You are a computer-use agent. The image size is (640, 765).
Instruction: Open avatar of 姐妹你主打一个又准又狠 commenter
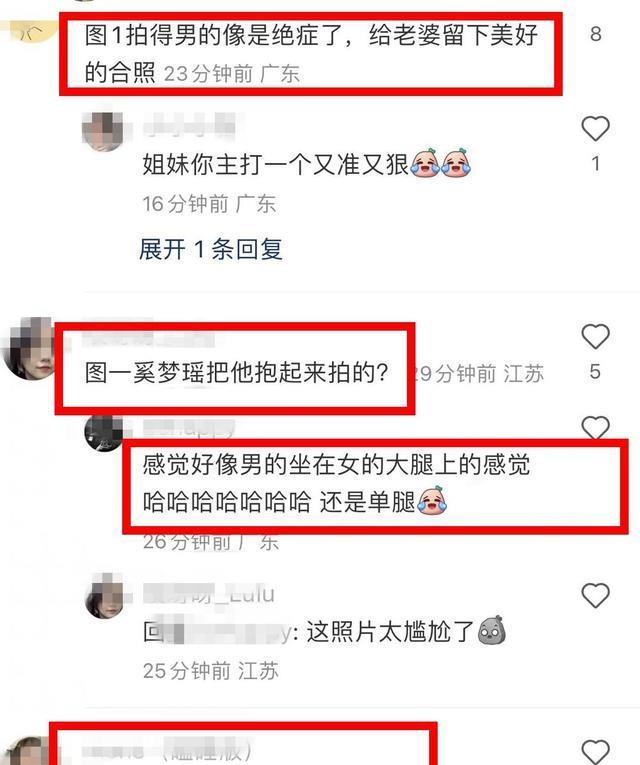pos(103,131)
